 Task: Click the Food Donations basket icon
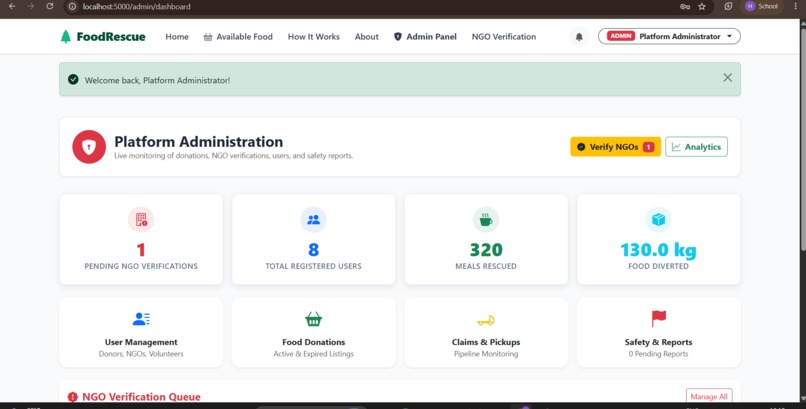[x=314, y=319]
